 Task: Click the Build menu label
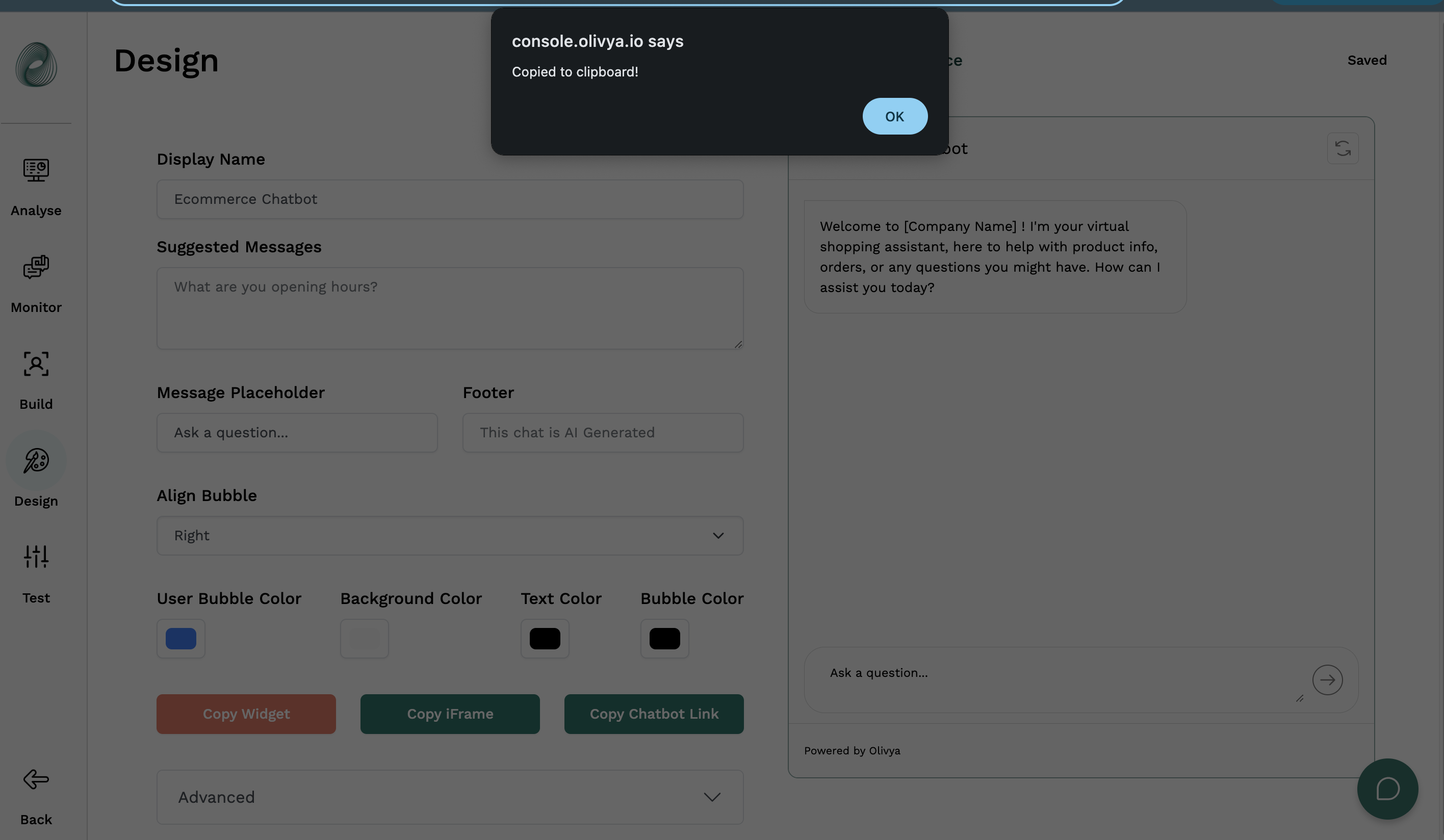tap(36, 405)
